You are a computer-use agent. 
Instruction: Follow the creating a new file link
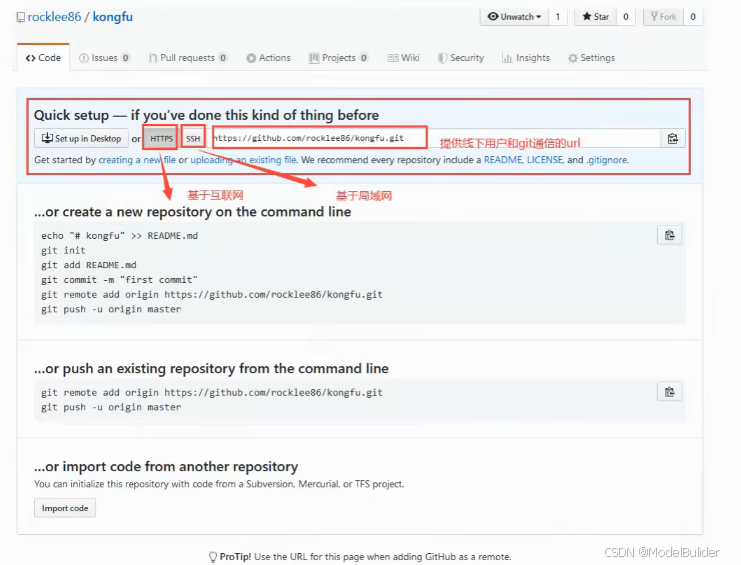(x=137, y=160)
